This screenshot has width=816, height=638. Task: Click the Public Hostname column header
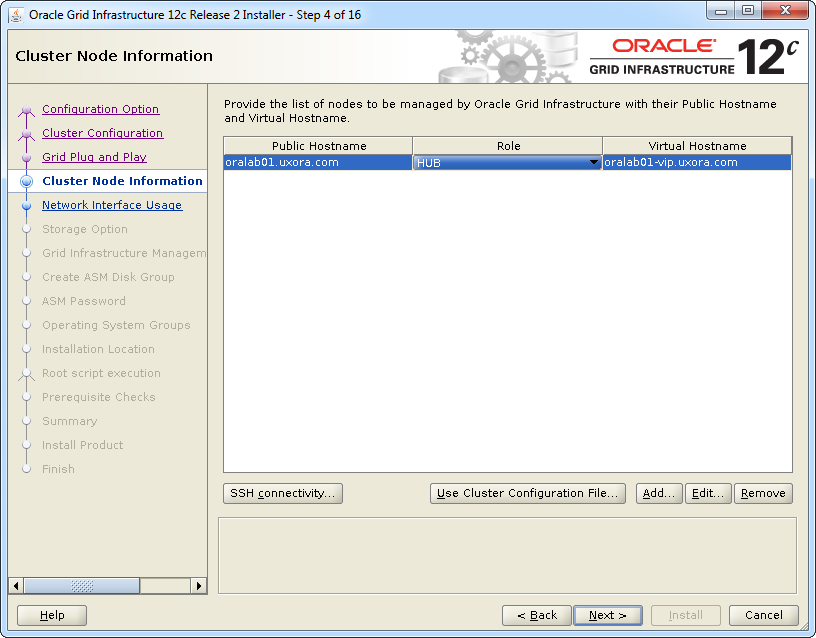click(318, 146)
